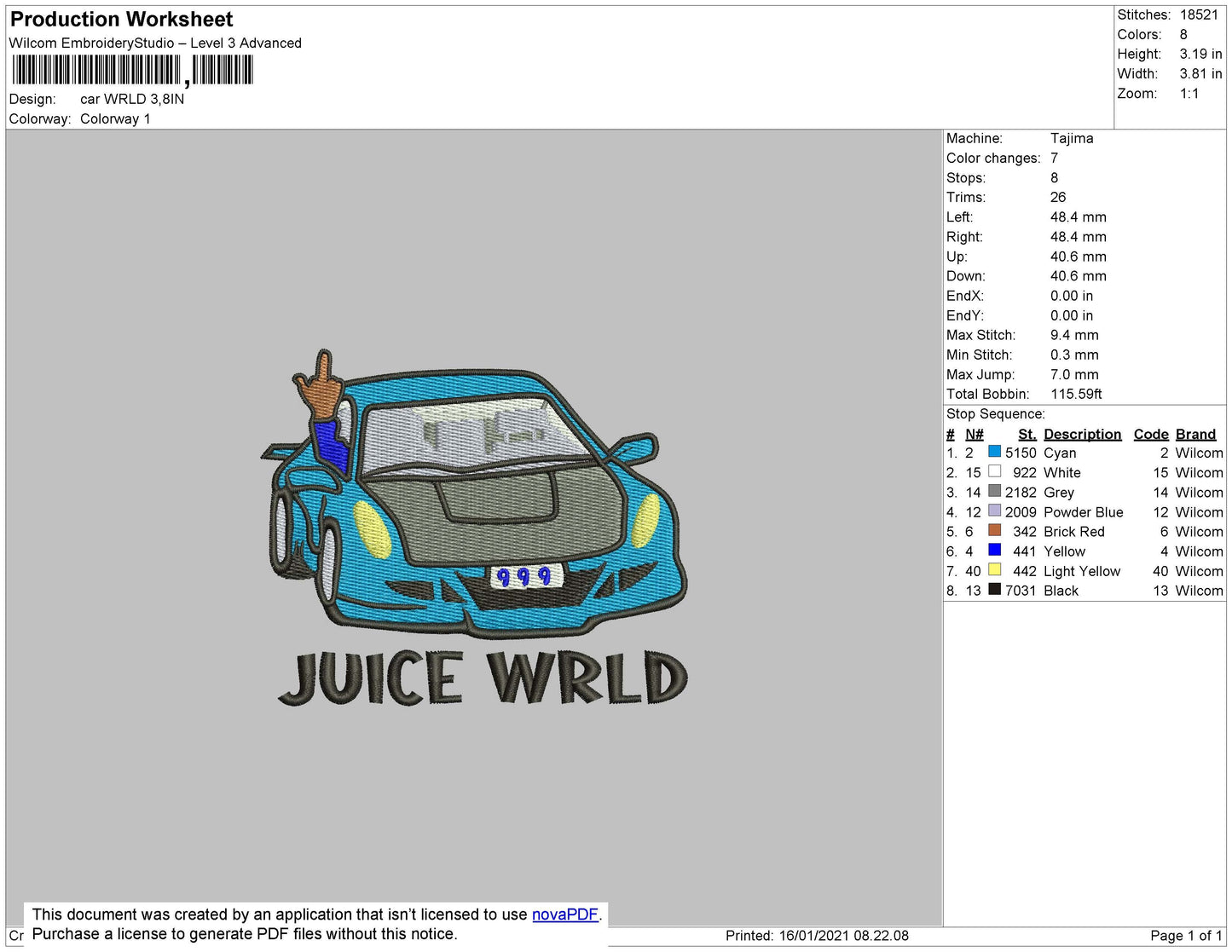Viewport: 1232px width, 952px height.
Task: Select the Brick Red color swatch
Action: [994, 530]
